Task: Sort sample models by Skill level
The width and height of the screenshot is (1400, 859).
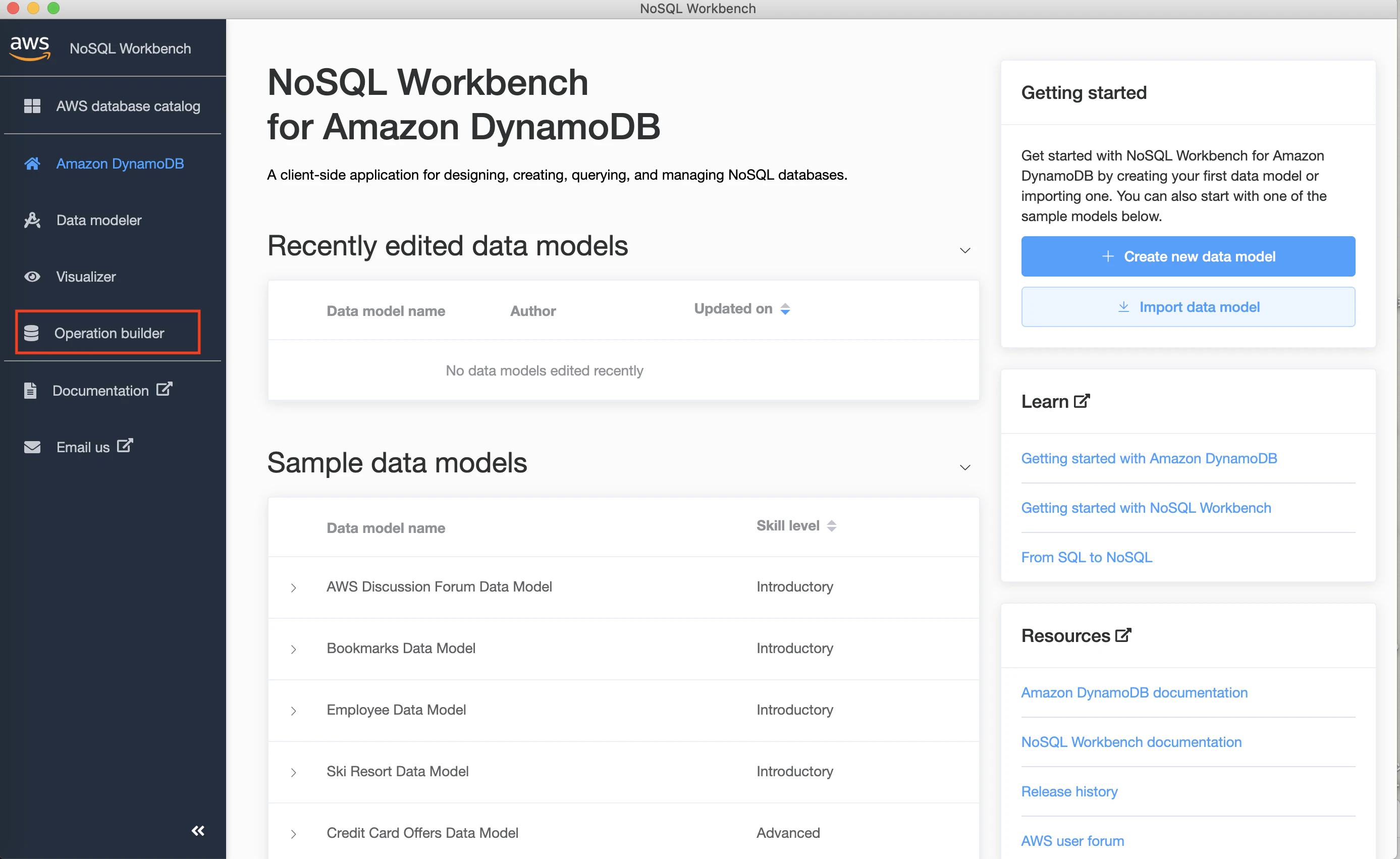Action: click(x=831, y=526)
